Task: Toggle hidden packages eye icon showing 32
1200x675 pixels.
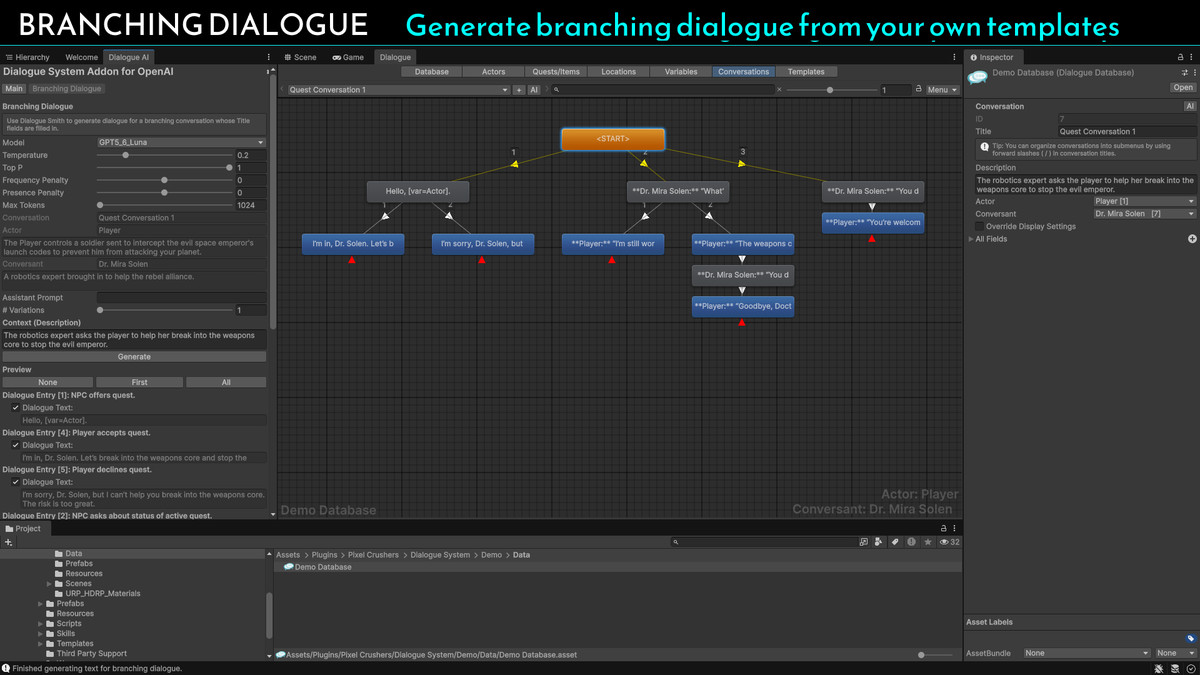Action: pyautogui.click(x=949, y=542)
